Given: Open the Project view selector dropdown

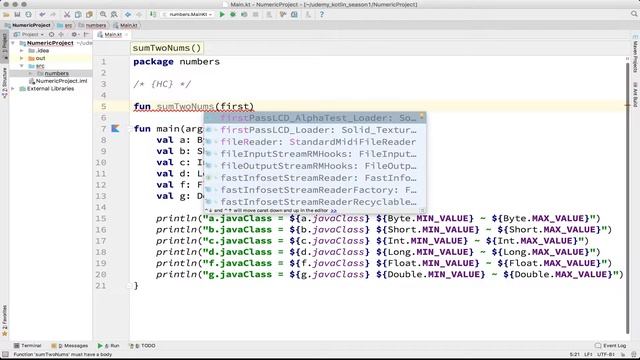Looking at the screenshot, I should pyautogui.click(x=29, y=35).
